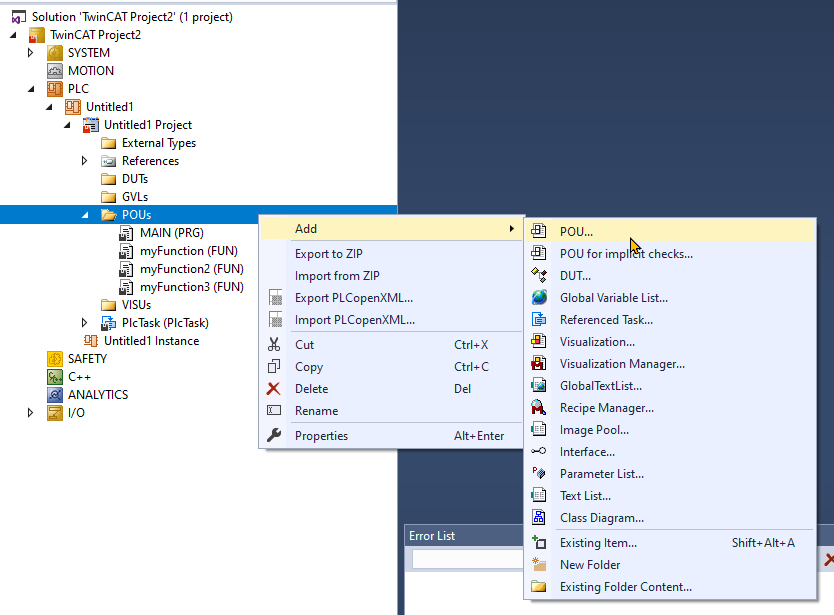Image resolution: width=834 pixels, height=615 pixels.
Task: Choose Import from ZIP
Action: 337,276
